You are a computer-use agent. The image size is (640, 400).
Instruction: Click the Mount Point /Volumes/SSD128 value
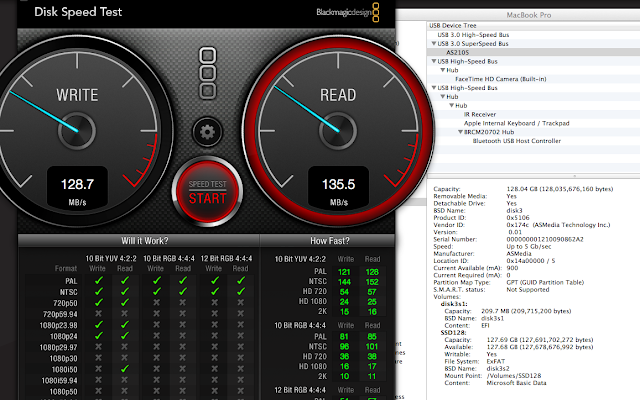(513, 376)
